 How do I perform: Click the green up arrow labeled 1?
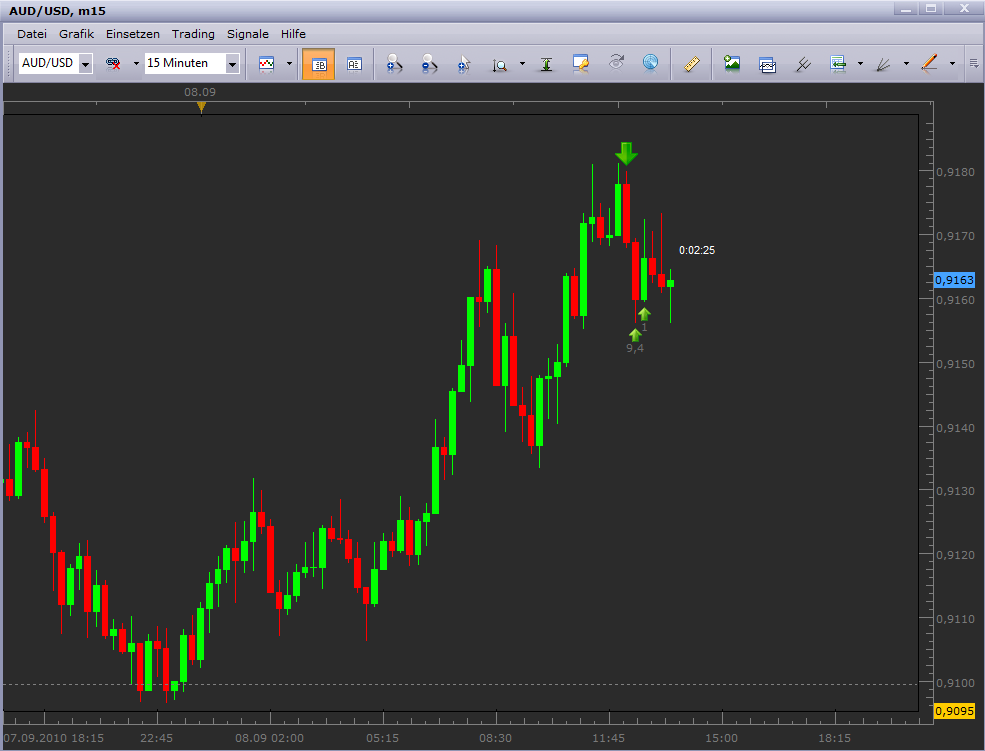tap(644, 314)
